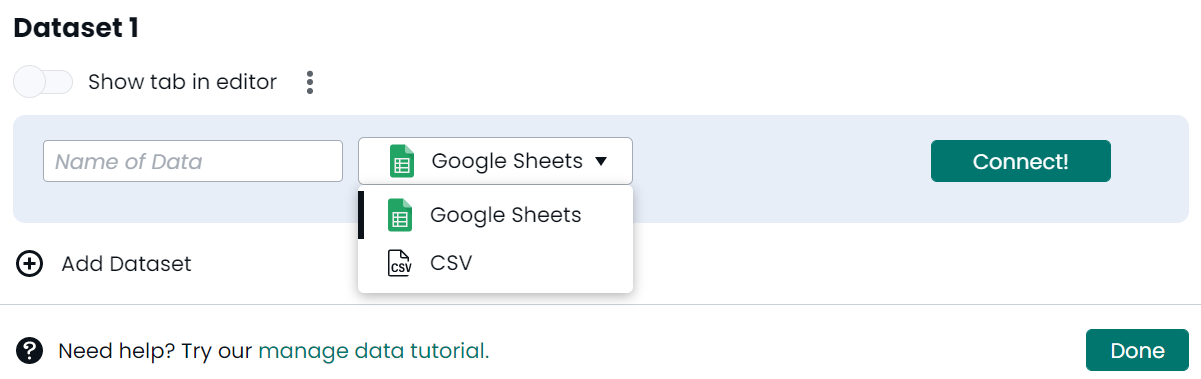Toggle the Show tab in editor switch
Viewport: 1201px width, 379px height.
pyautogui.click(x=44, y=82)
